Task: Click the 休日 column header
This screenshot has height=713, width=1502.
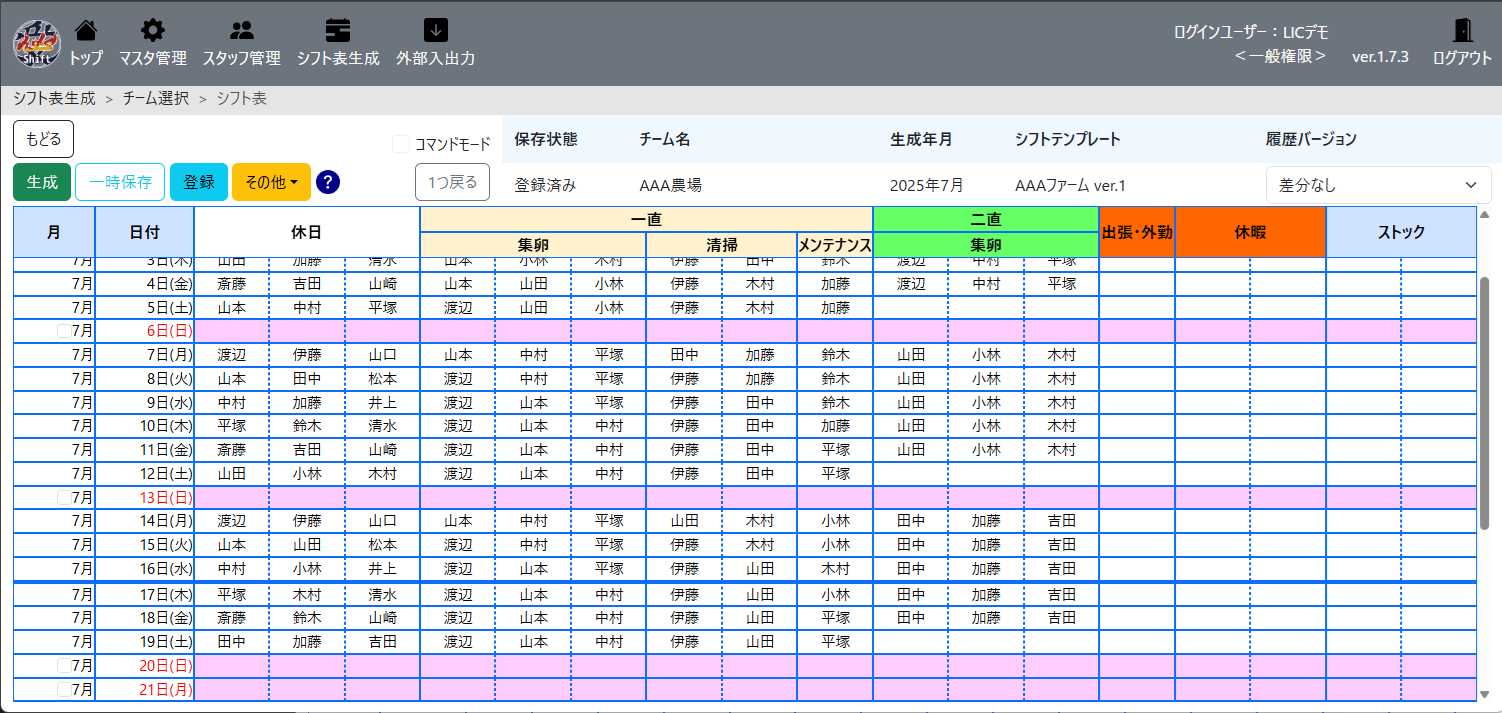Action: coord(306,232)
